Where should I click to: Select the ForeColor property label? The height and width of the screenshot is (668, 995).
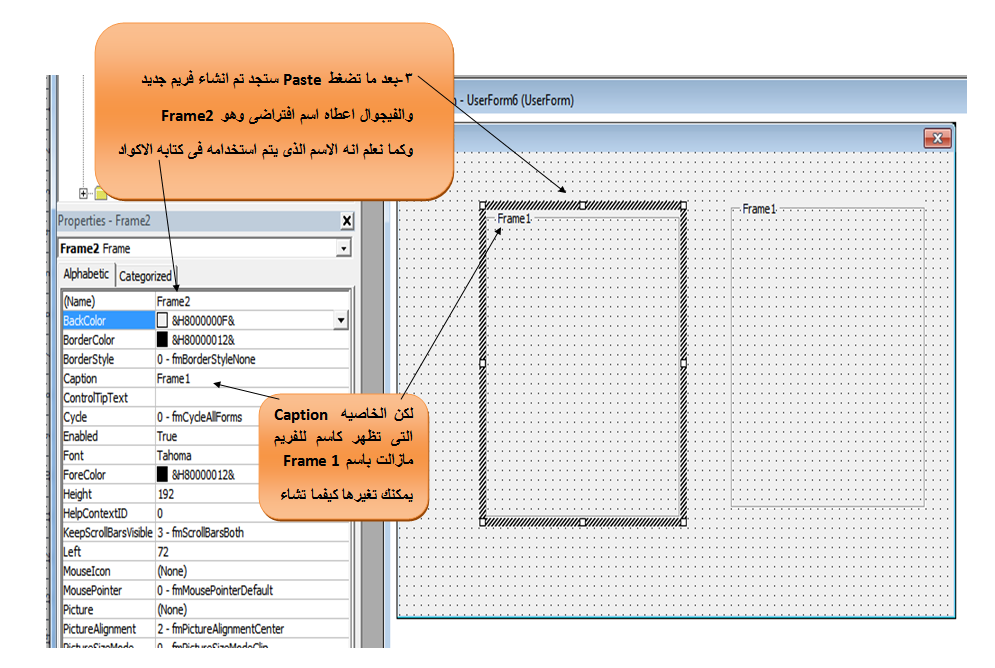pos(84,475)
